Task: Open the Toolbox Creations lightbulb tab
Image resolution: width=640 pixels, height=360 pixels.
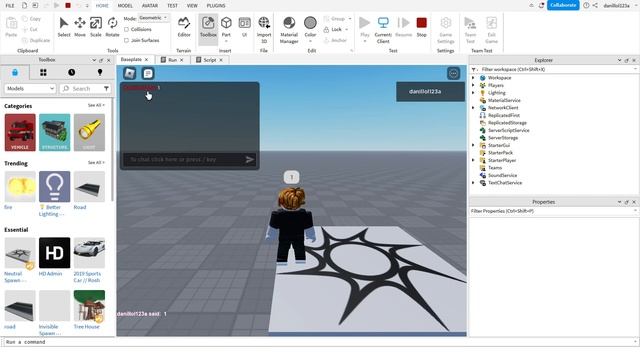Action: 100,72
